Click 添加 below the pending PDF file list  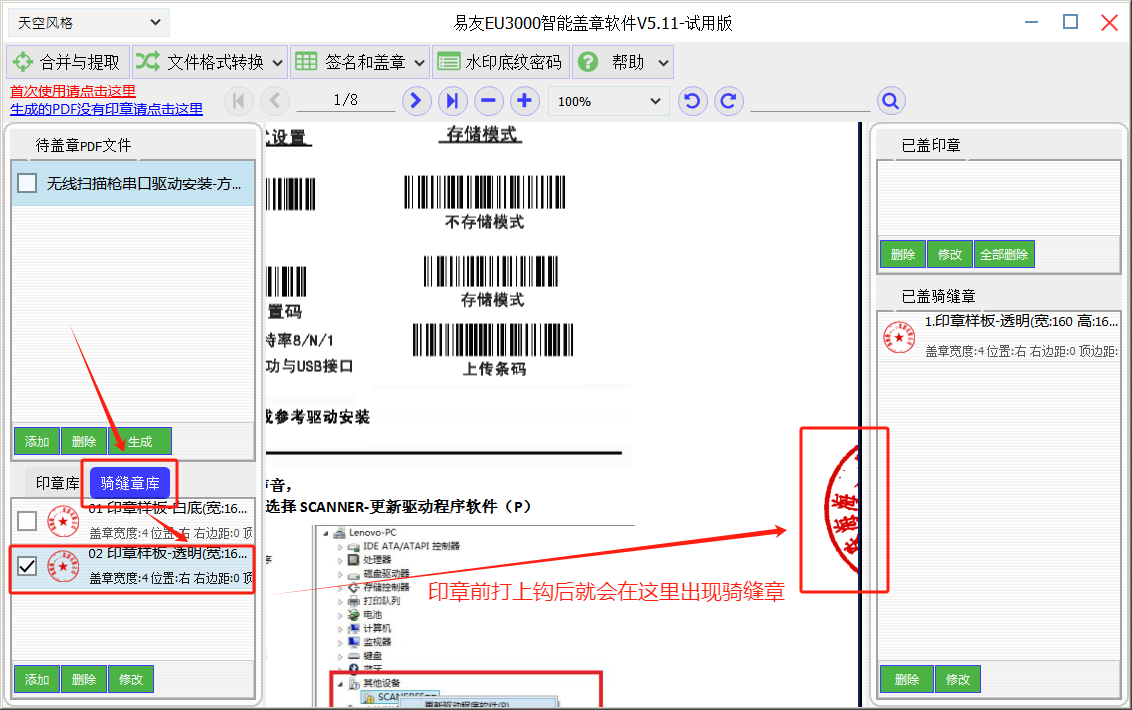(x=37, y=441)
